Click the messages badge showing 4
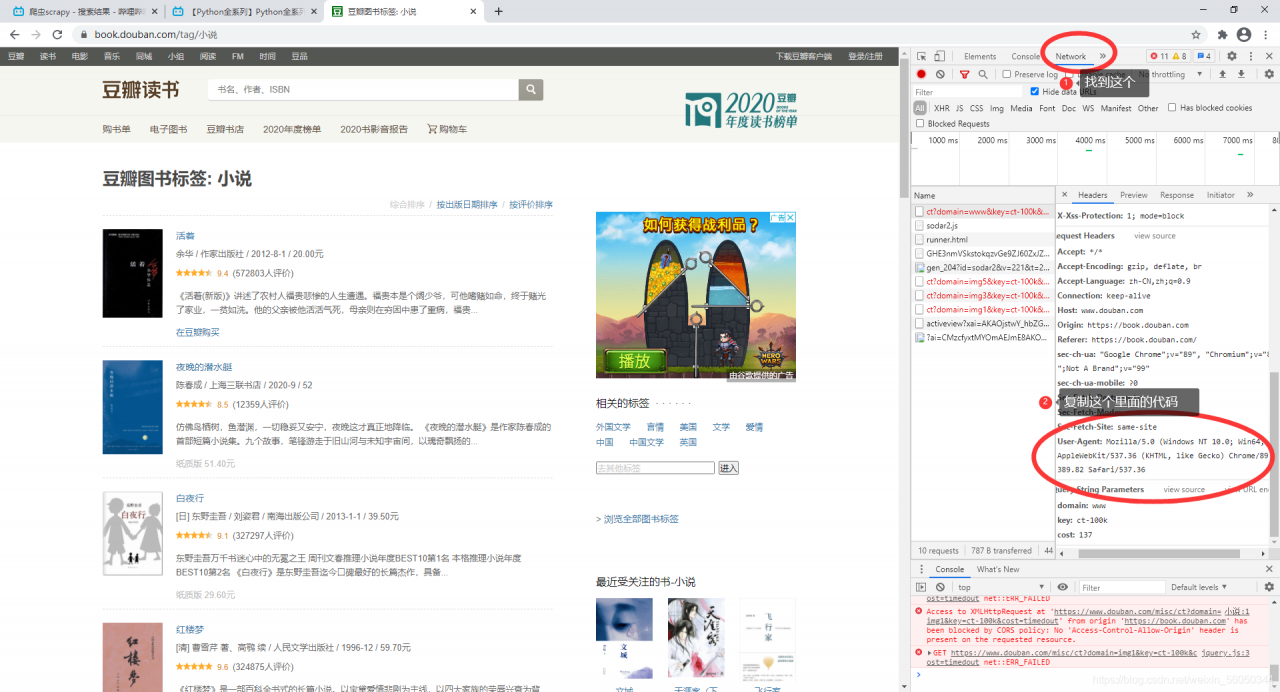This screenshot has height=692, width=1280. (1204, 56)
